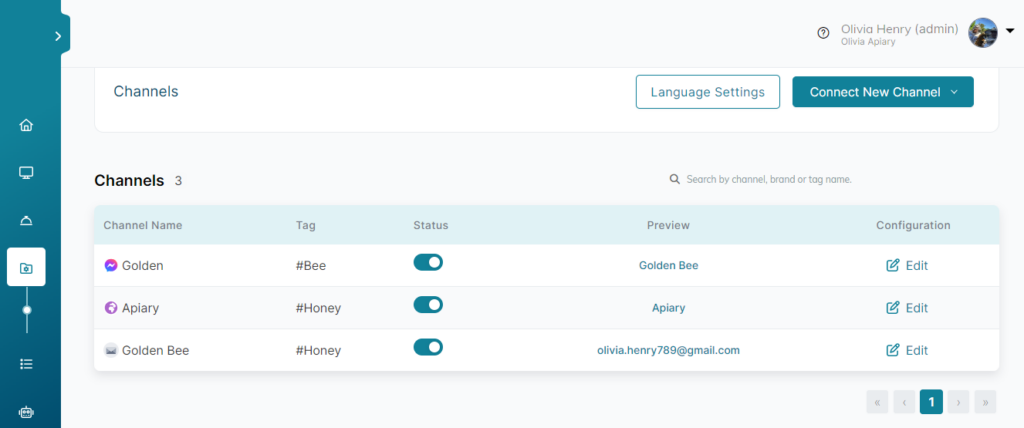Screen dimensions: 1024x428
Task: Toggle status for the Apiary channel
Action: click(x=428, y=305)
